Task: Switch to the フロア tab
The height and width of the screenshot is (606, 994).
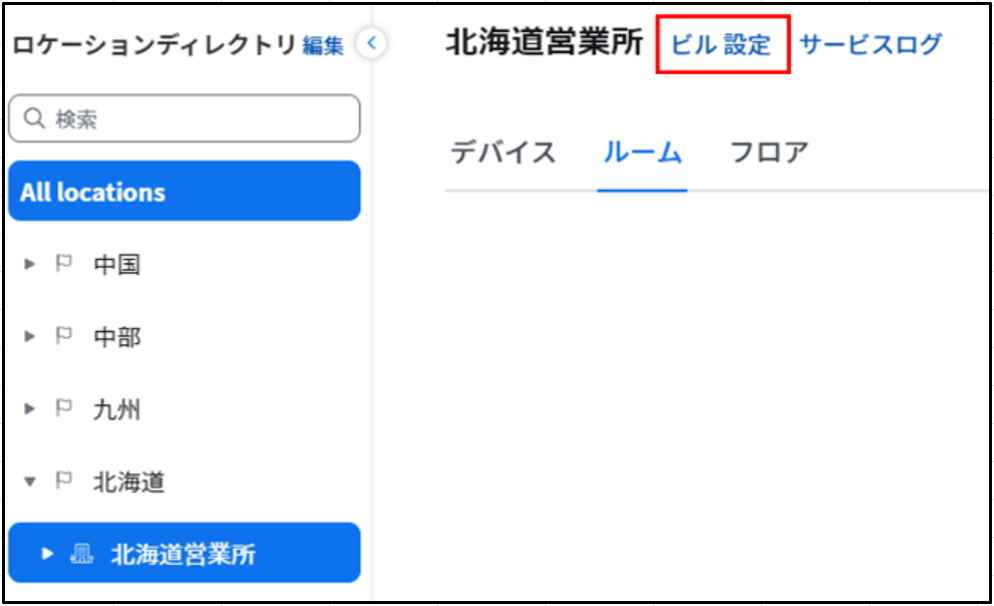Action: click(x=769, y=153)
